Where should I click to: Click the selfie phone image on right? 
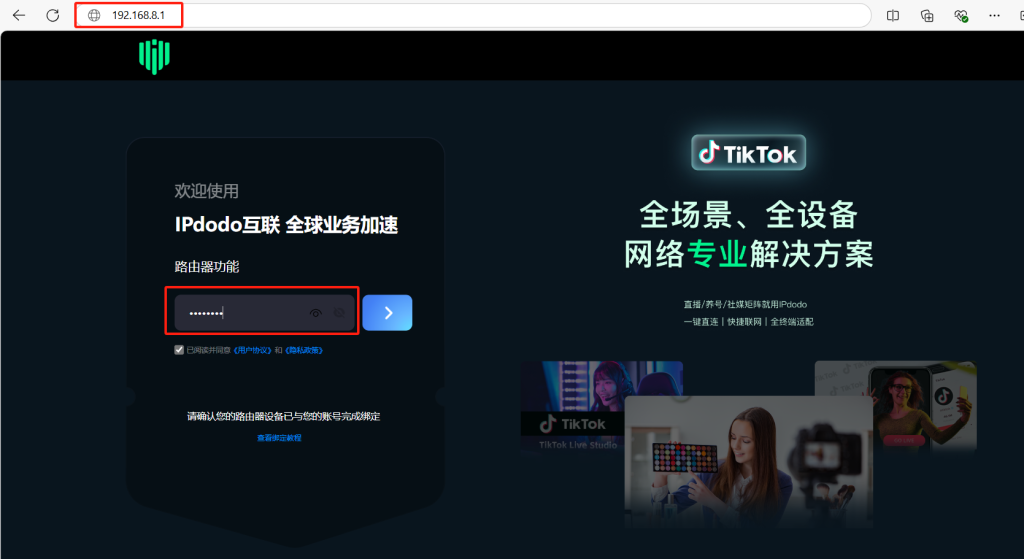[925, 406]
